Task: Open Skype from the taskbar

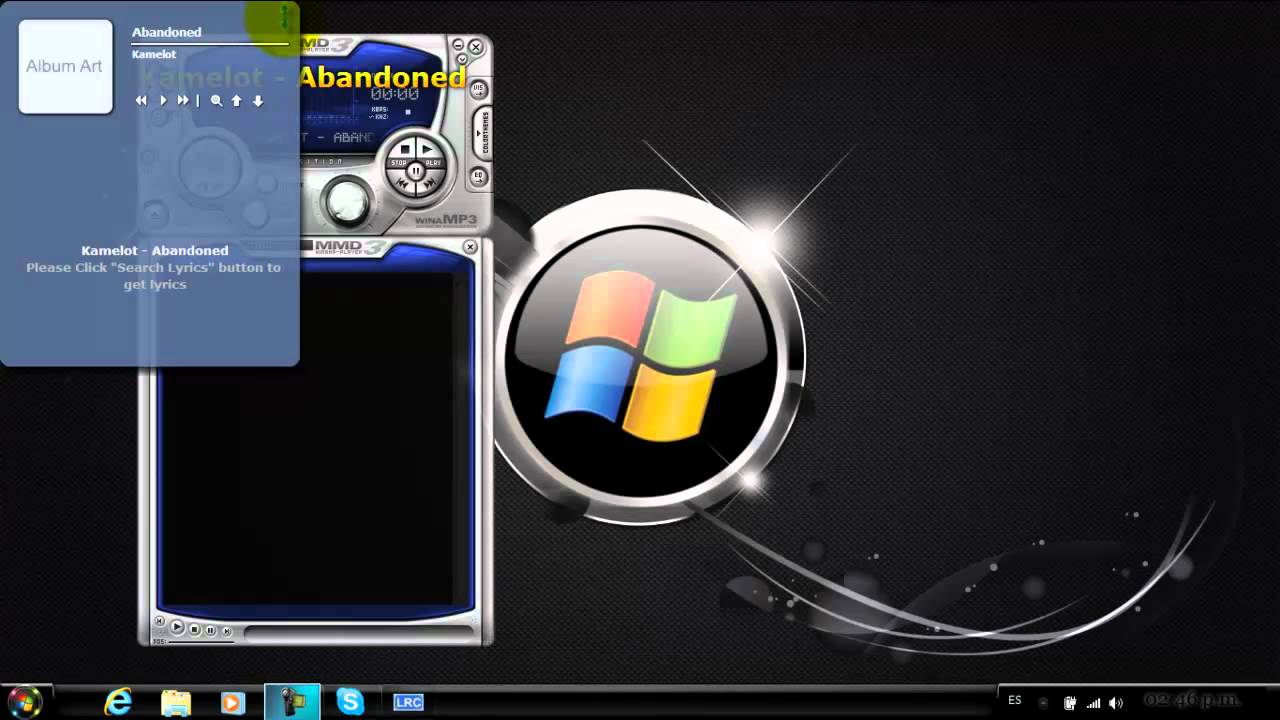Action: coord(350,702)
